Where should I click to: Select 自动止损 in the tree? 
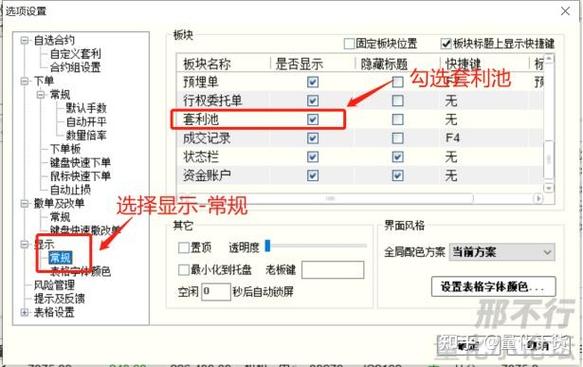70,190
